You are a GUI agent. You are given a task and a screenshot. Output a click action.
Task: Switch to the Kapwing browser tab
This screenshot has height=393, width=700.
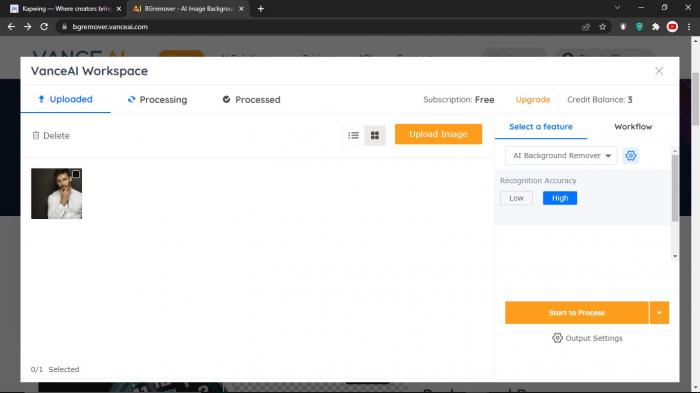(x=65, y=8)
